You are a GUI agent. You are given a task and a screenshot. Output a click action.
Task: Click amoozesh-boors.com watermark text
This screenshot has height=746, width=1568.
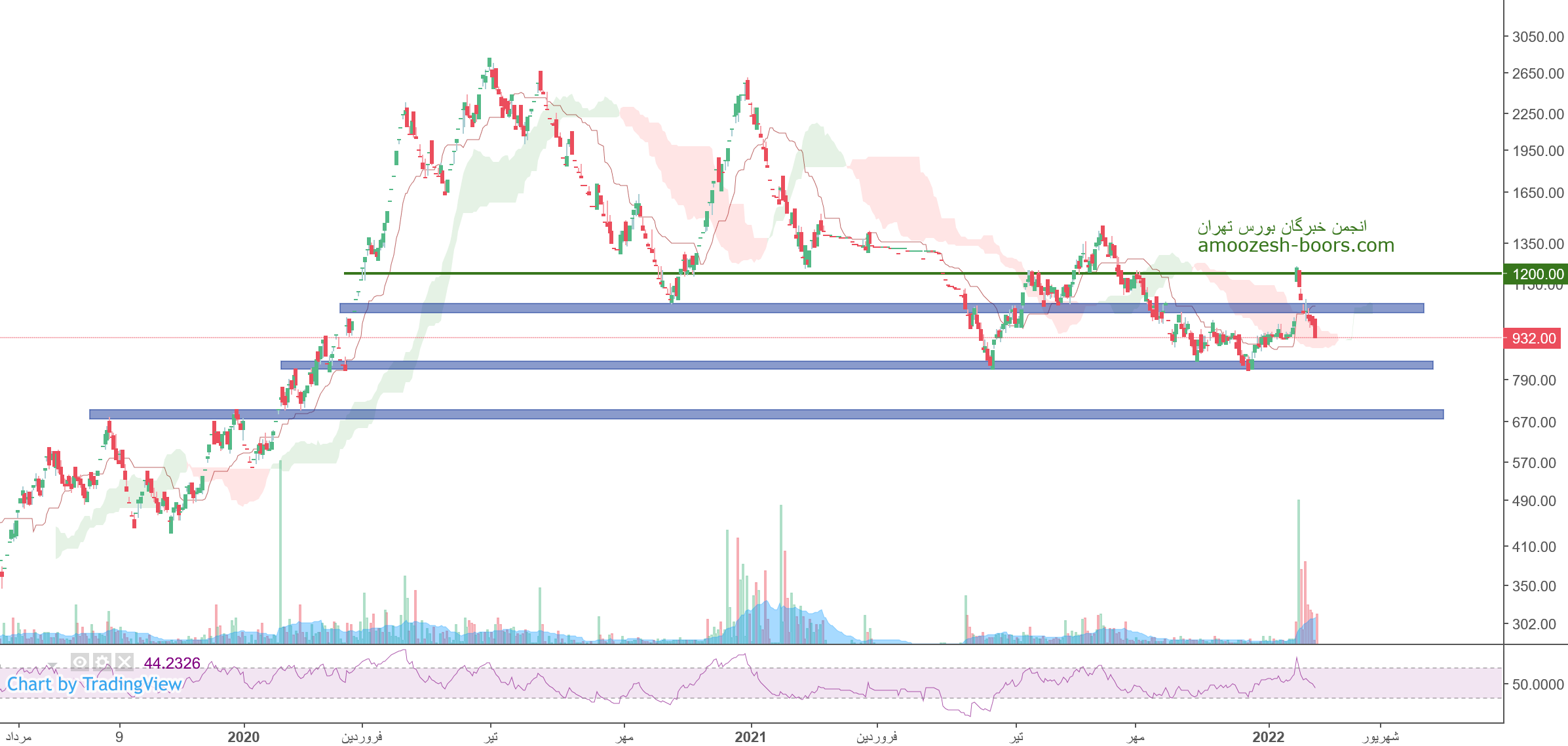(1295, 245)
